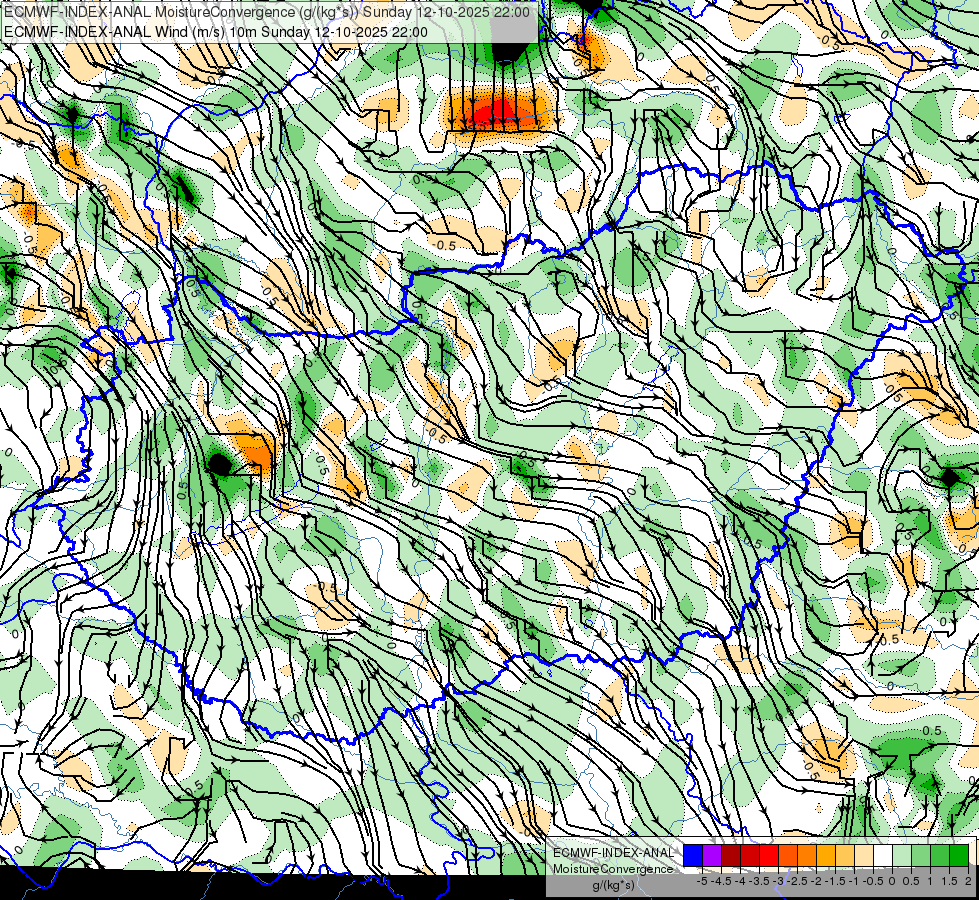This screenshot has width=979, height=900.
Task: Click the purple legend color swatch
Action: click(712, 855)
